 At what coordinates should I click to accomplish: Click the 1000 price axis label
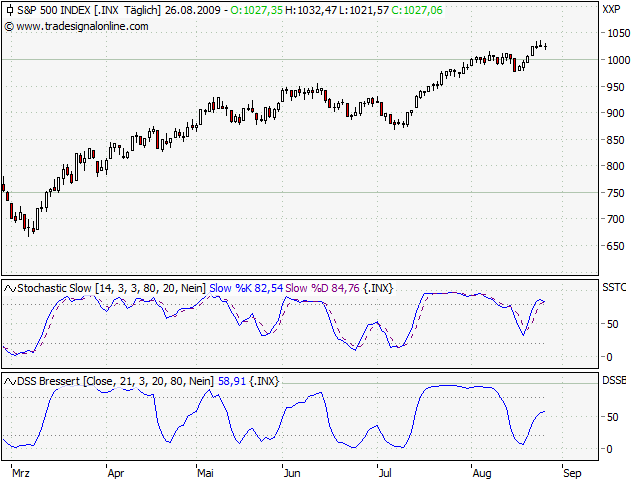619,60
